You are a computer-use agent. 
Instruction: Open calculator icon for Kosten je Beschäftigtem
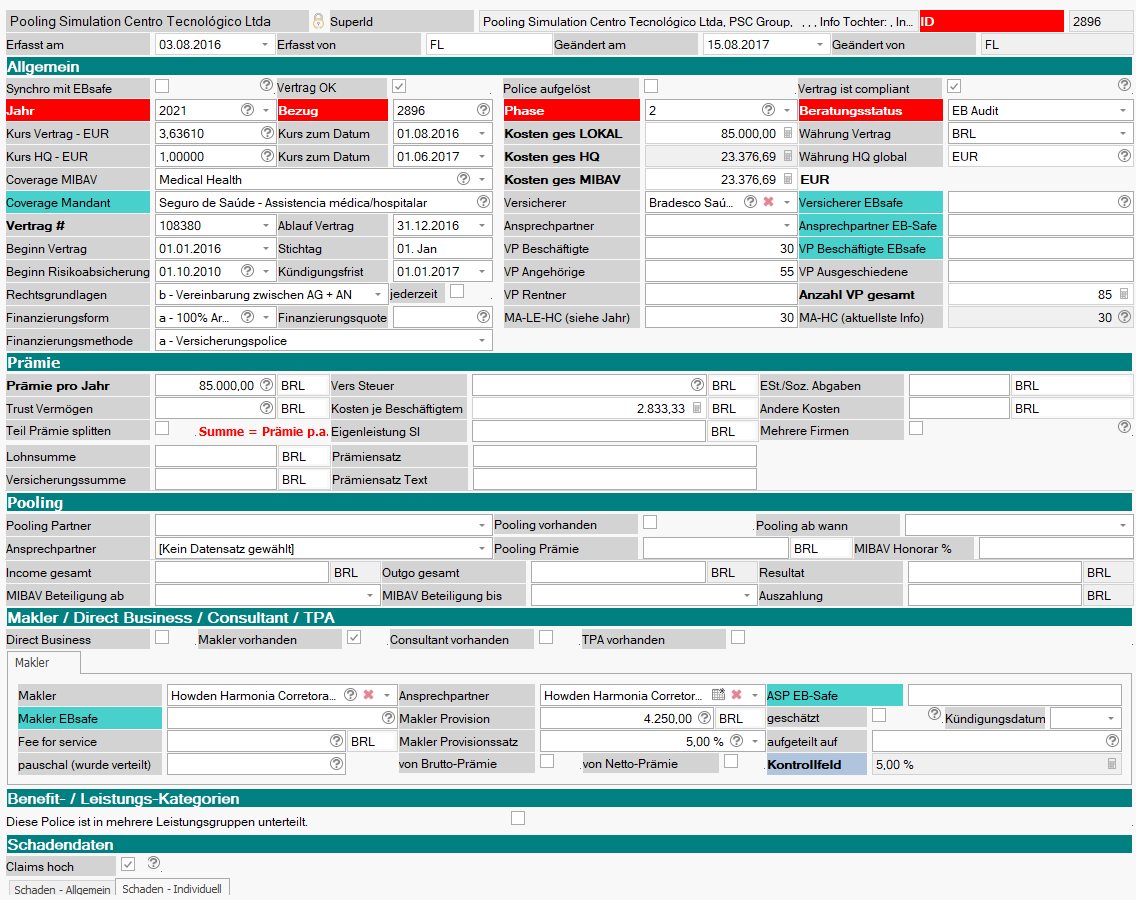click(x=697, y=408)
